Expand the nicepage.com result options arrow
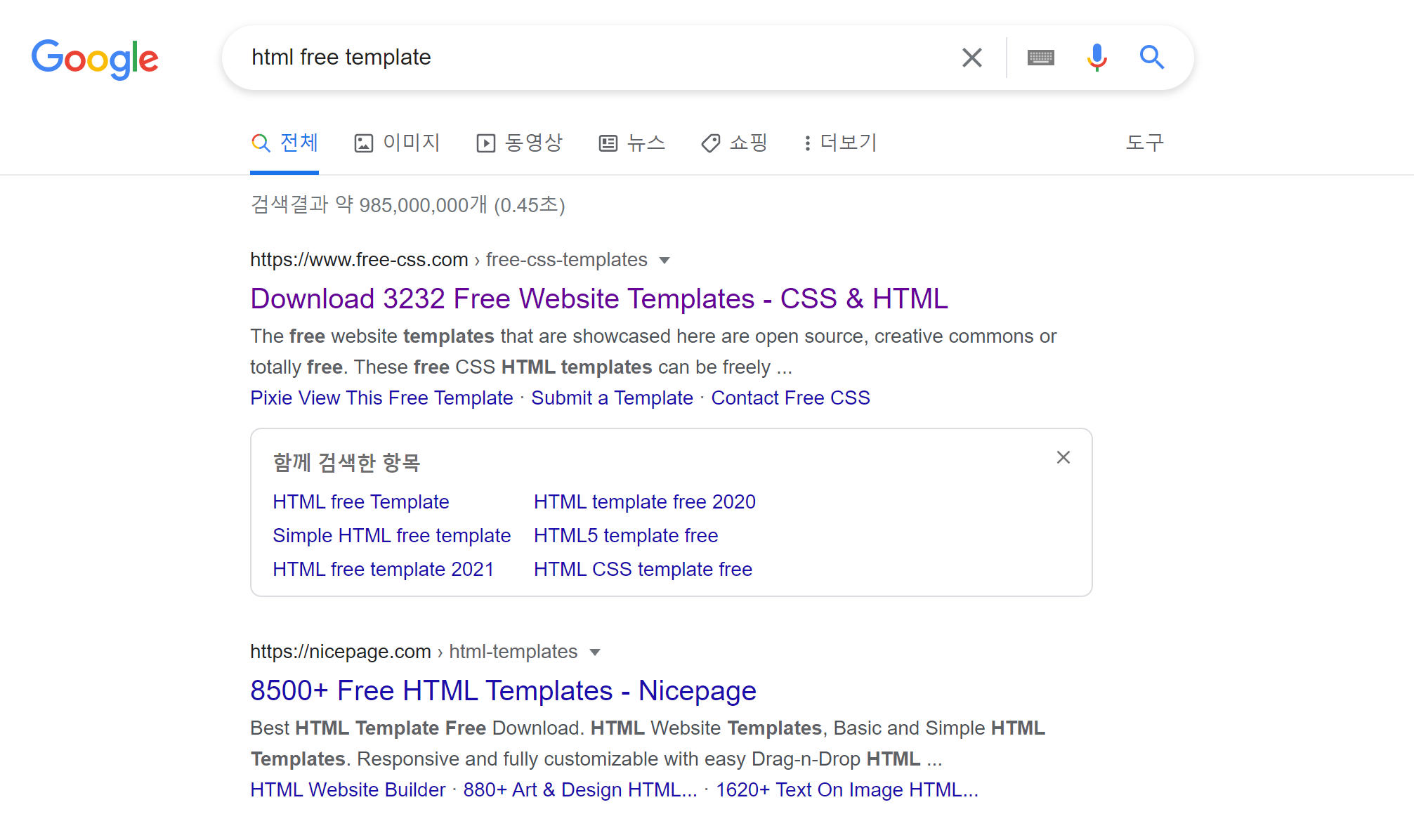Screen dimensions: 1414x840 (x=595, y=652)
